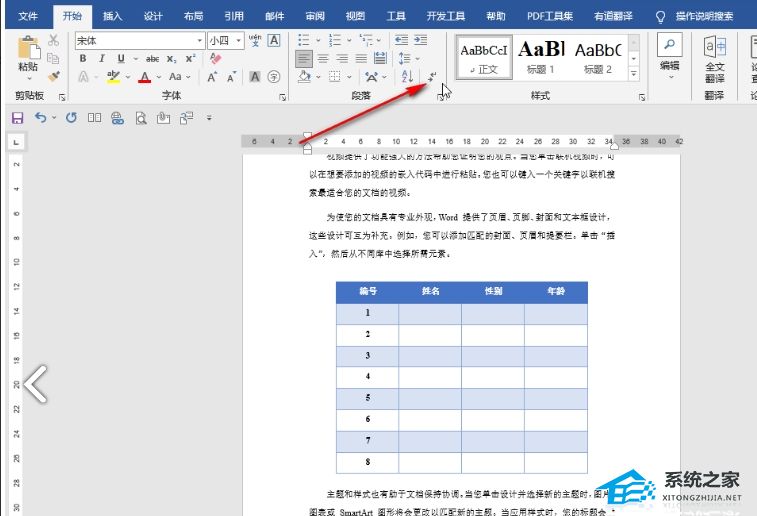Click the previous image left chevron
The image size is (757, 516).
pyautogui.click(x=36, y=384)
